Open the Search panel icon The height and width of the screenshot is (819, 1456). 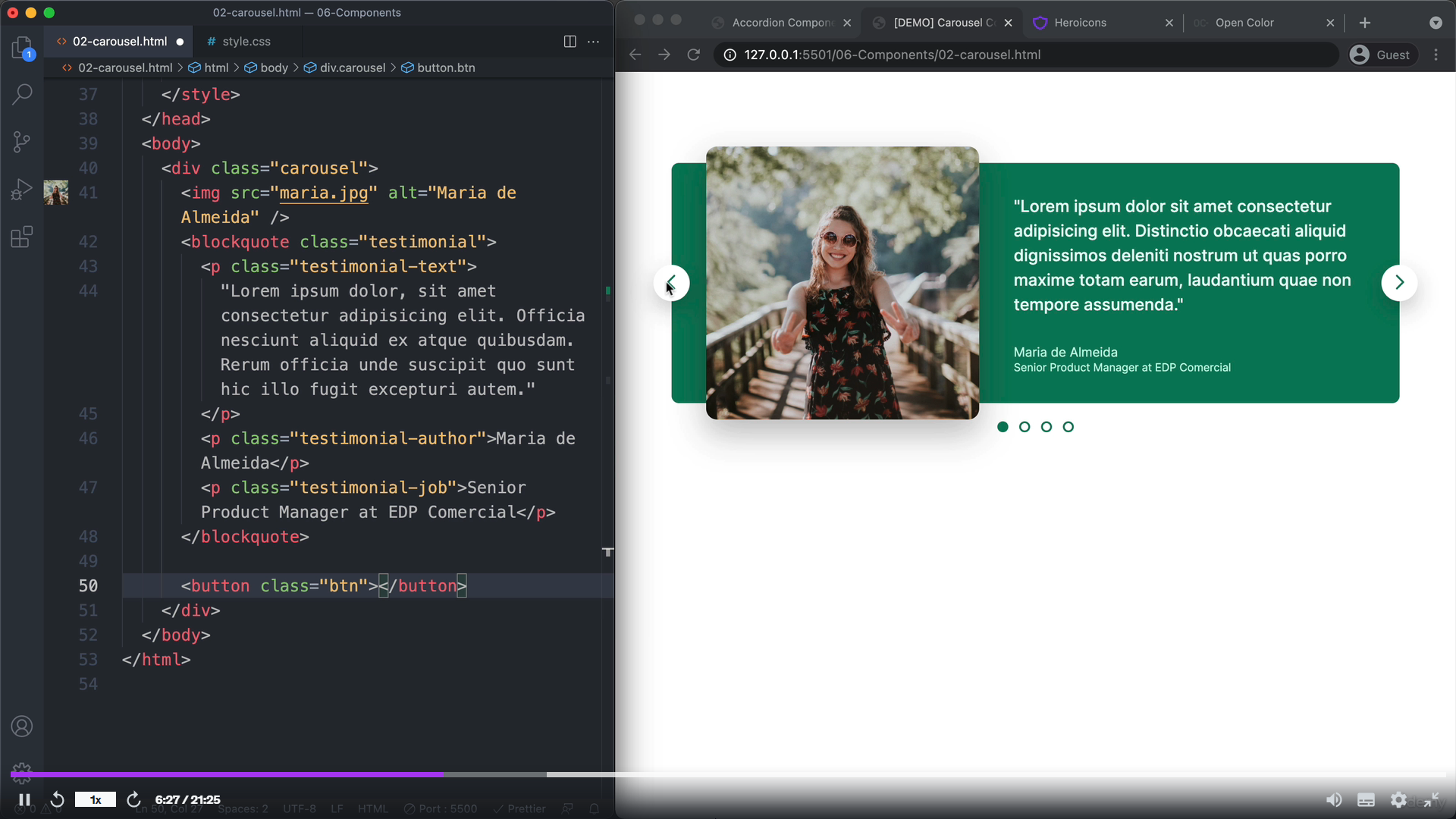[x=22, y=94]
